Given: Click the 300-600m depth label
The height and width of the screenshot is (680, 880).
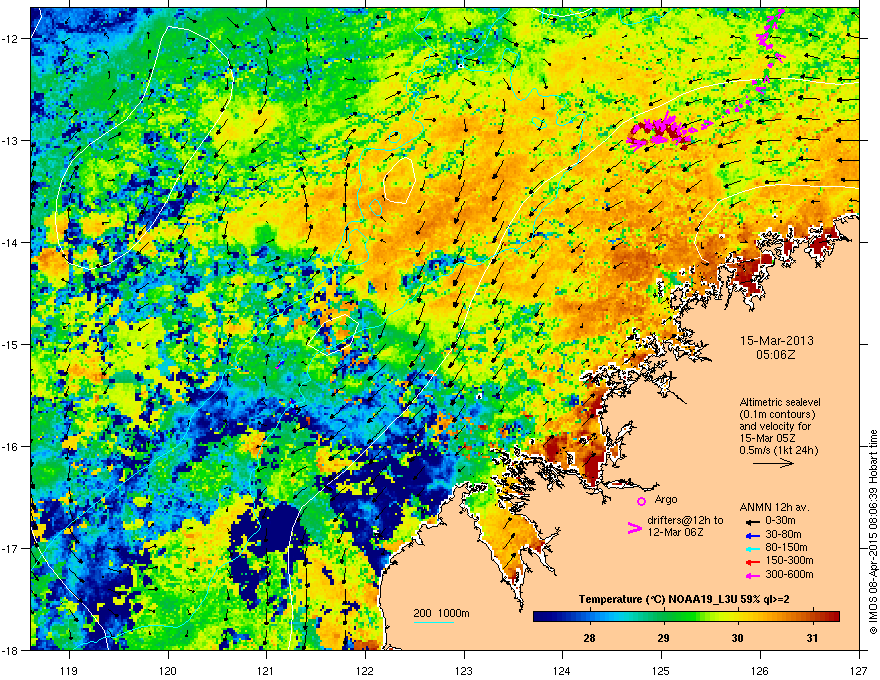Looking at the screenshot, I should (789, 574).
